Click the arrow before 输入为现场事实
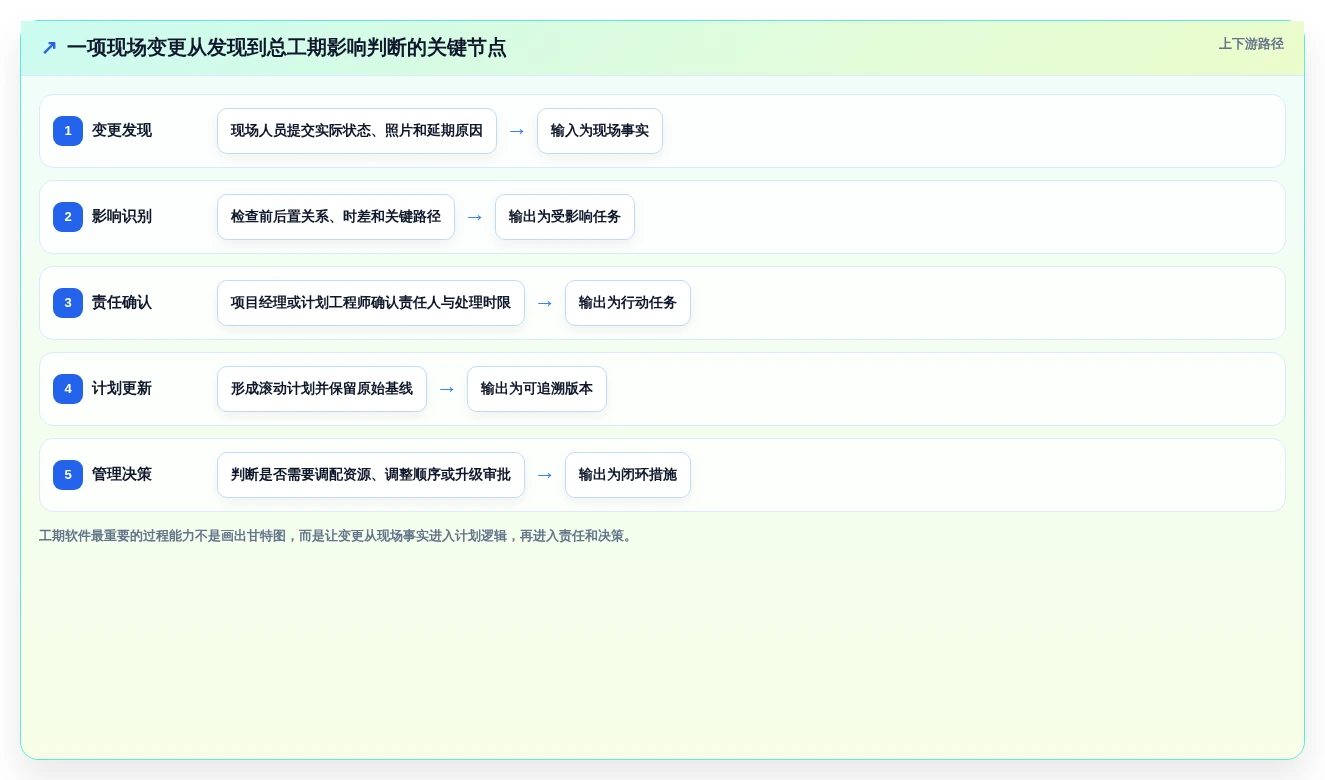This screenshot has height=780, width=1325. tap(517, 131)
